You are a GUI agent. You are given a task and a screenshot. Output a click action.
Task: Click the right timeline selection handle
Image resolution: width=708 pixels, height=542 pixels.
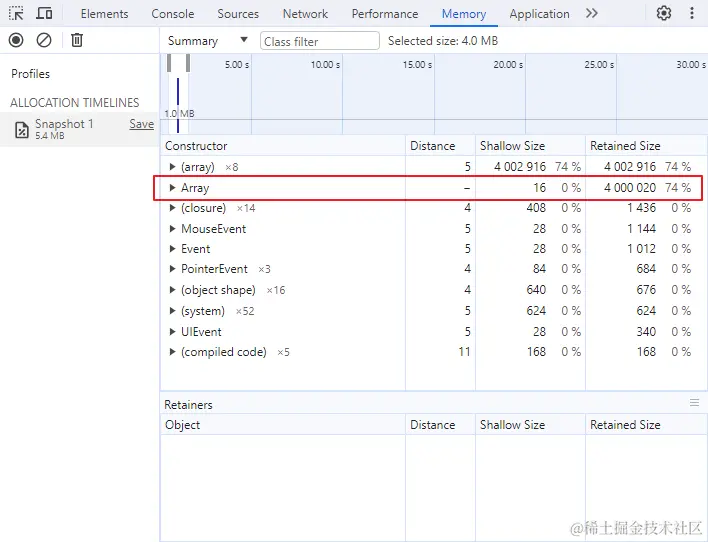point(188,63)
